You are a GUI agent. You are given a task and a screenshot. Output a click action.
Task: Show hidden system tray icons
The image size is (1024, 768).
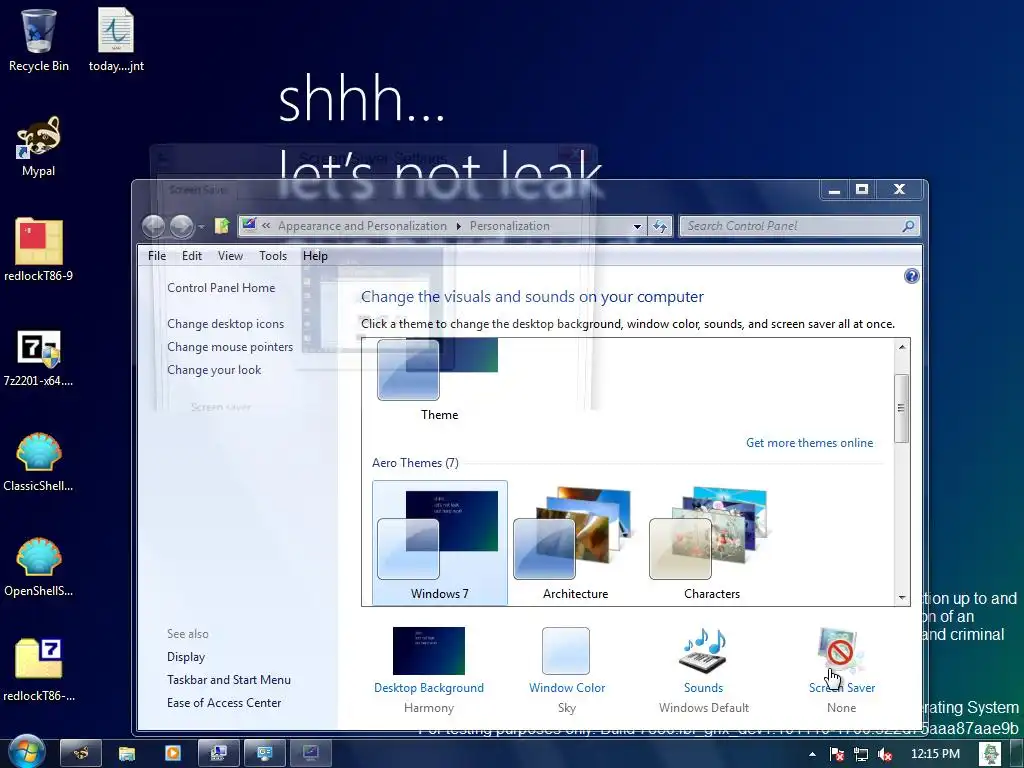point(812,754)
